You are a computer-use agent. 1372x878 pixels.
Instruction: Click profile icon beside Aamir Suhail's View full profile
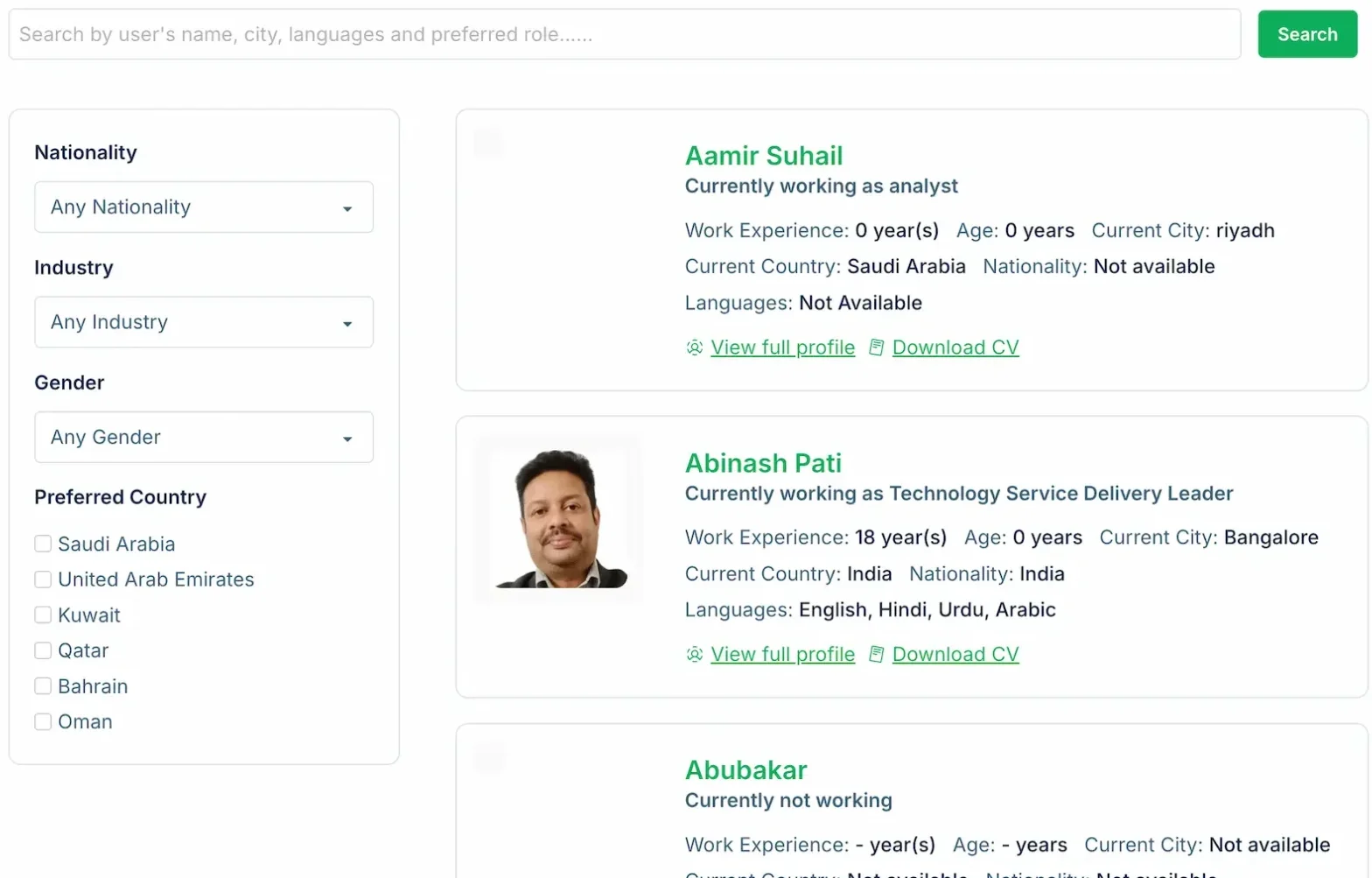click(x=694, y=348)
